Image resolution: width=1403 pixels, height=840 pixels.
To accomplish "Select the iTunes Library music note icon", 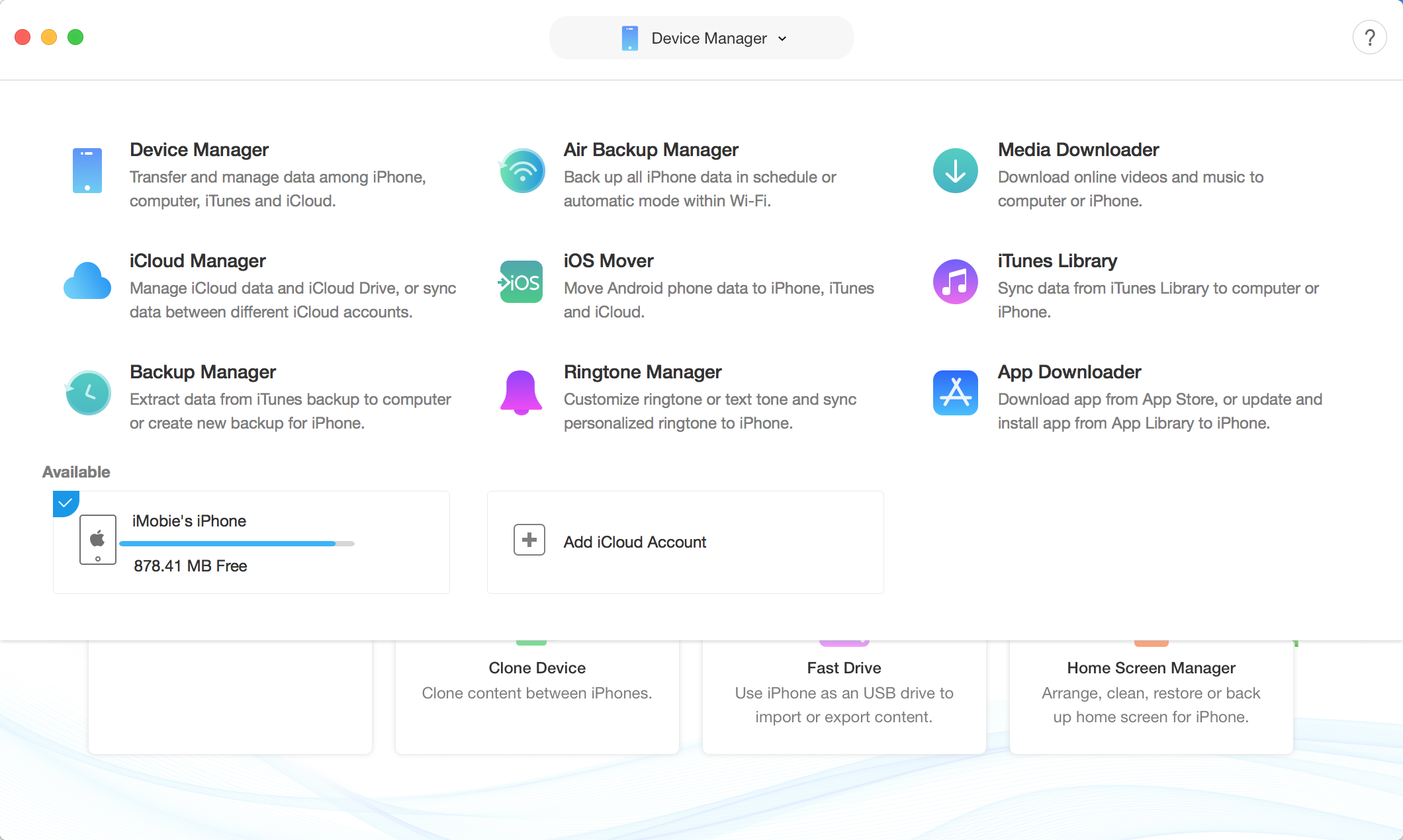I will pos(955,282).
